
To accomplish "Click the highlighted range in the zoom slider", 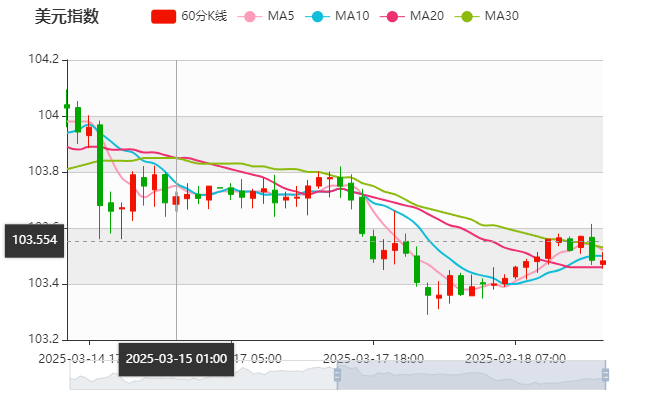I will point(472,375).
